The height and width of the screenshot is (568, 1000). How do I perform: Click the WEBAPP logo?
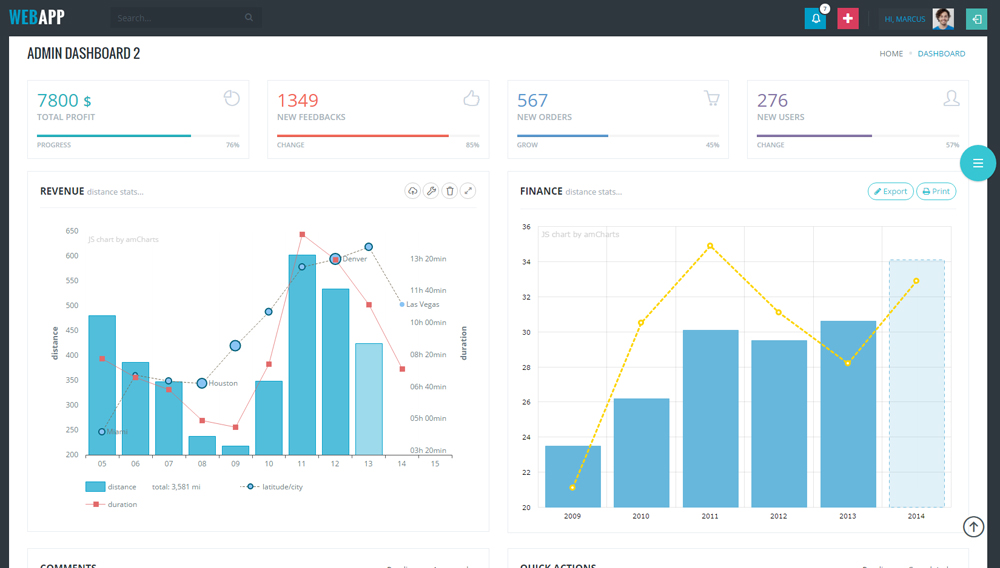tap(37, 17)
